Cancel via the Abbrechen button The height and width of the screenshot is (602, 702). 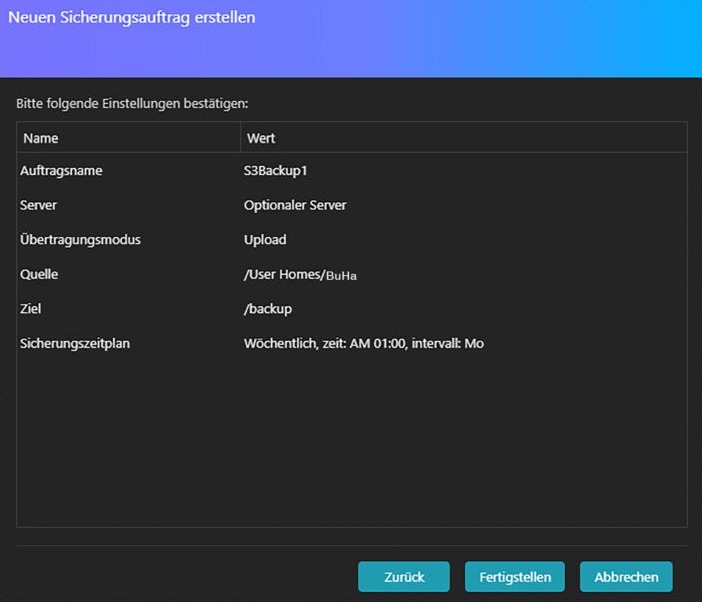click(626, 576)
